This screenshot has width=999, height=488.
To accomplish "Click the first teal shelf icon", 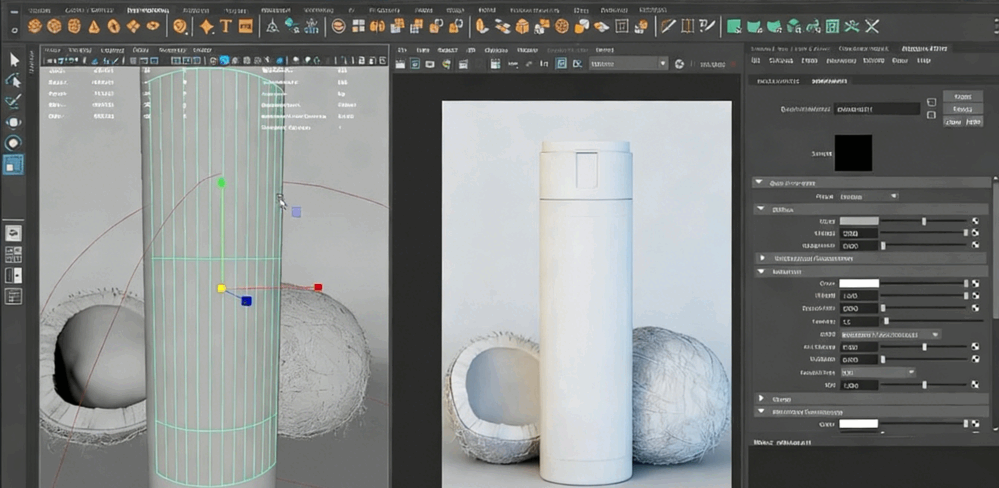I will tap(733, 26).
